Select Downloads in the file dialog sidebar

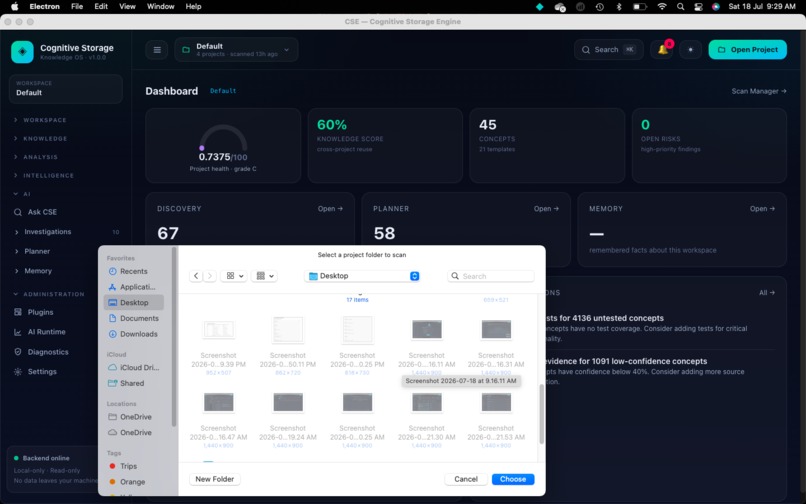[134, 334]
